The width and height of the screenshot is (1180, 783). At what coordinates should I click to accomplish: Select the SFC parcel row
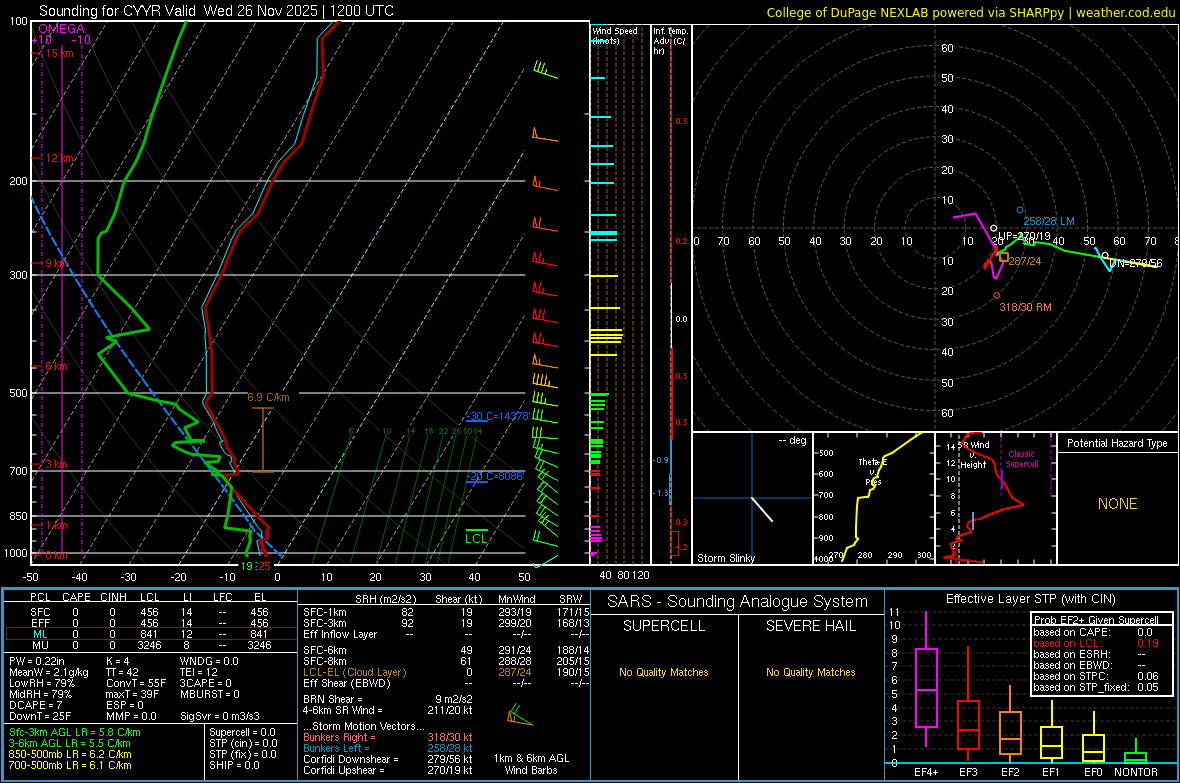point(149,612)
